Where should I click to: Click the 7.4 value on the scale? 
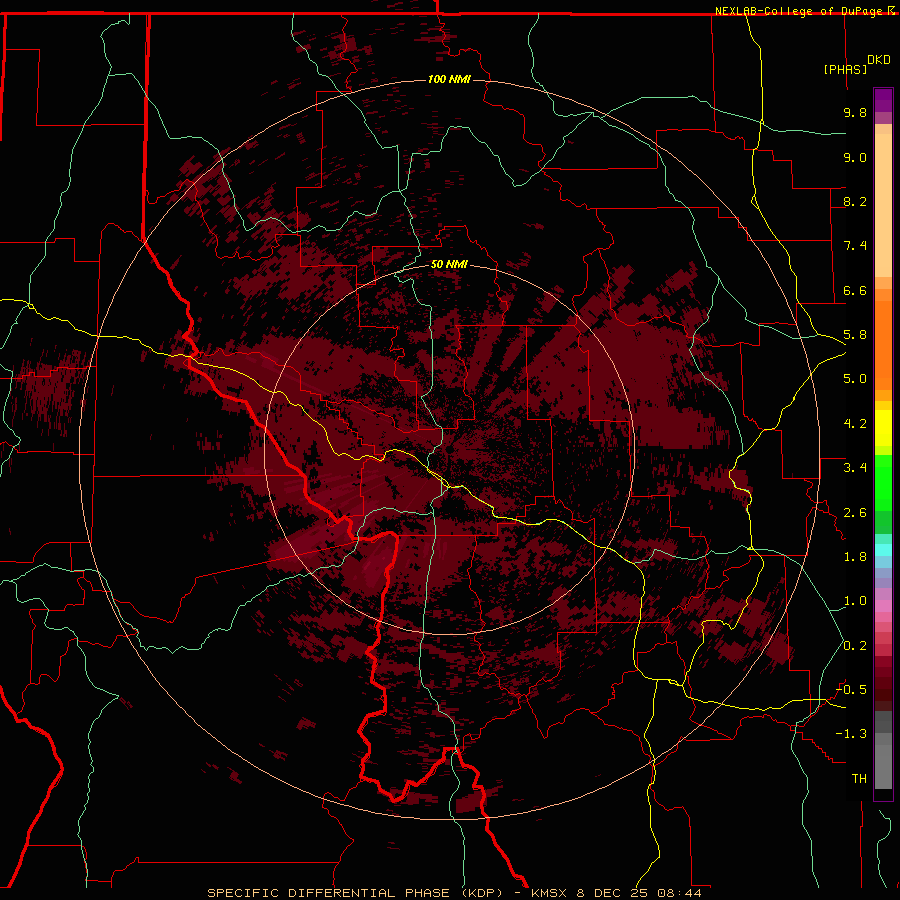coord(855,246)
